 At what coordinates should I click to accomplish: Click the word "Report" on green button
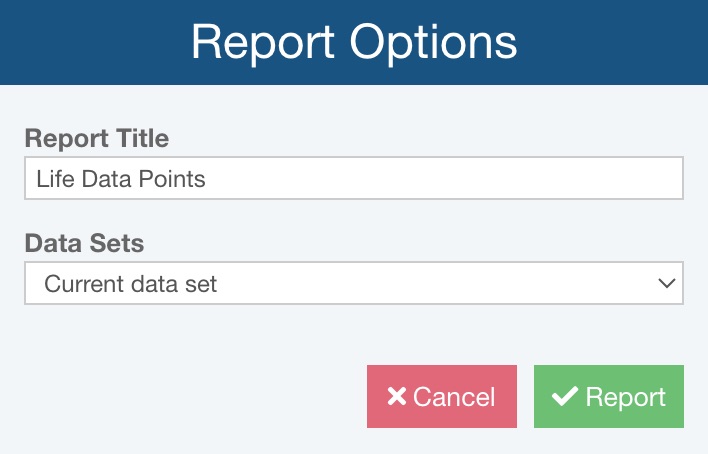[625, 397]
